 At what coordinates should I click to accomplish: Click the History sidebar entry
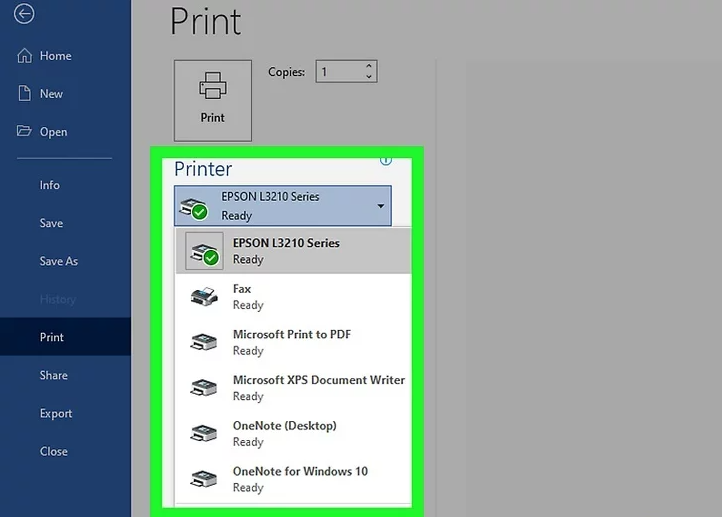(x=65, y=299)
